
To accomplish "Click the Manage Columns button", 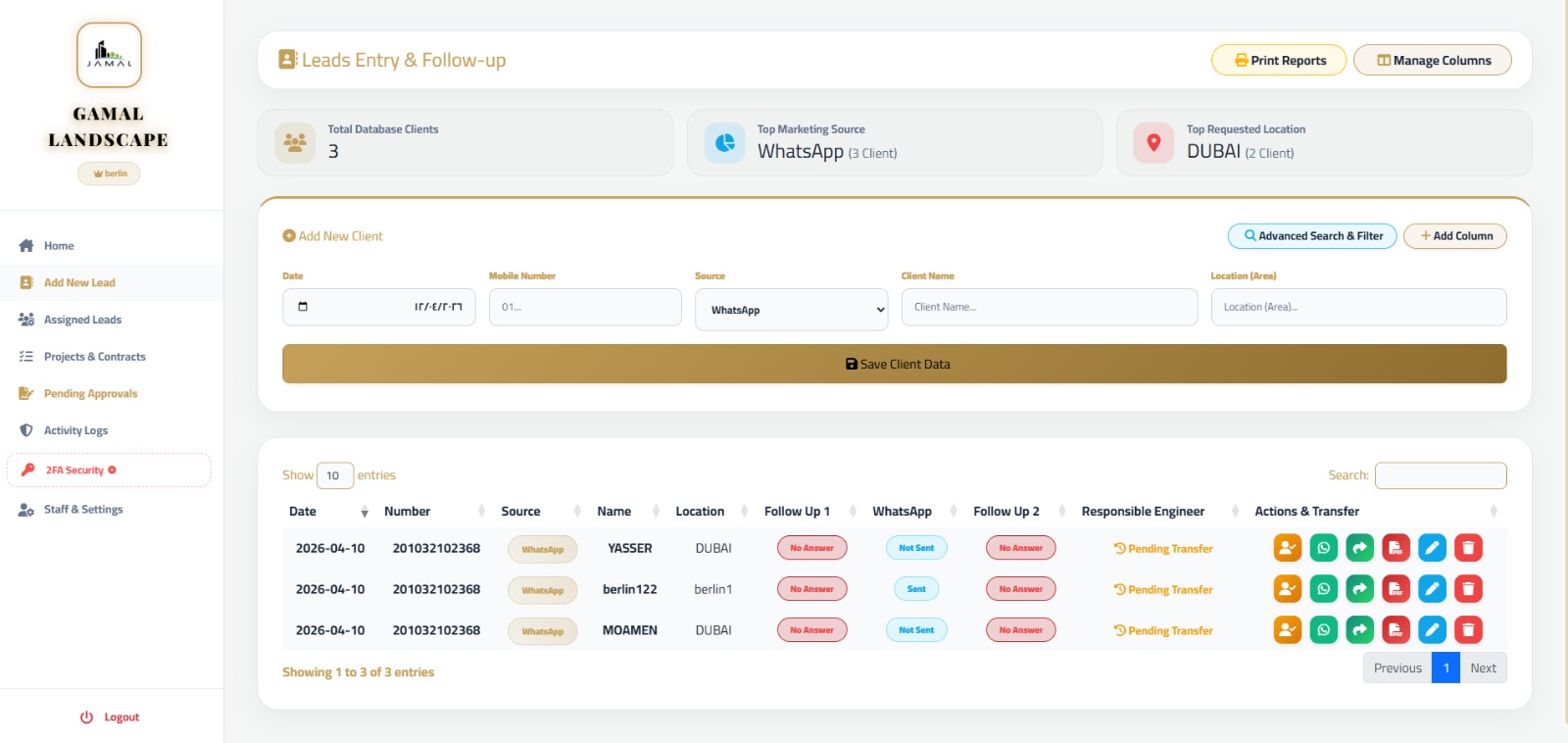I will [1433, 60].
